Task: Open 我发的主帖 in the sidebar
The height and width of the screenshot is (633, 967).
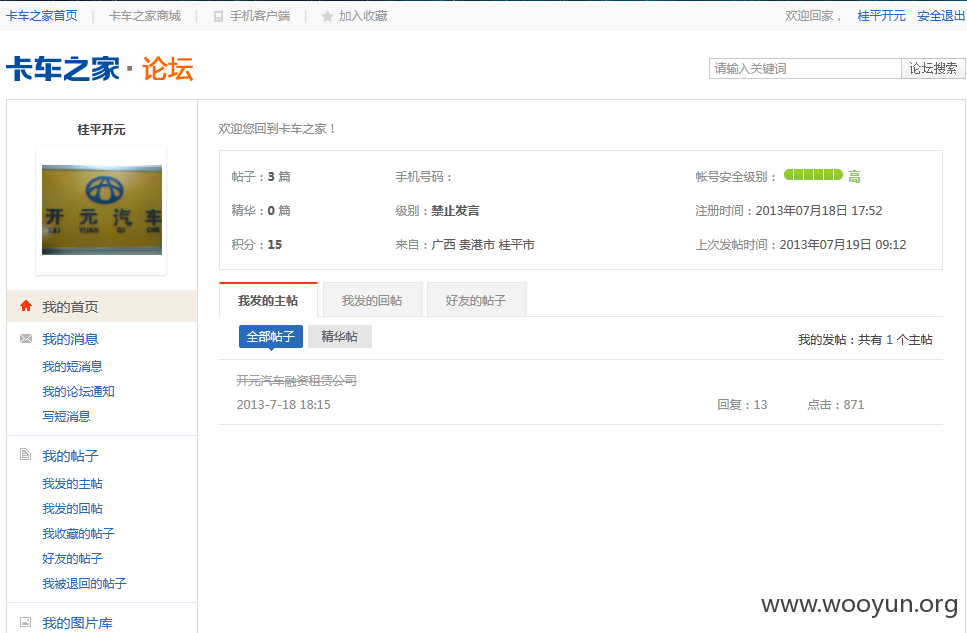Action: [72, 484]
